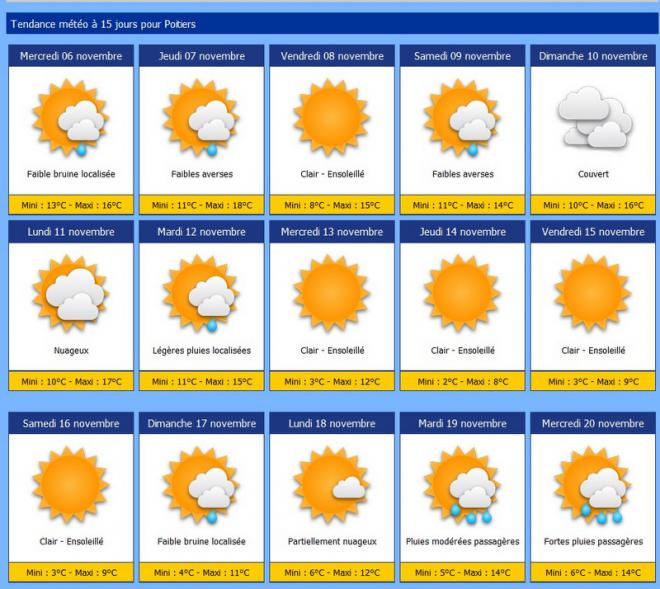Select the 'Mercredi 06 novembre' header

(71, 56)
